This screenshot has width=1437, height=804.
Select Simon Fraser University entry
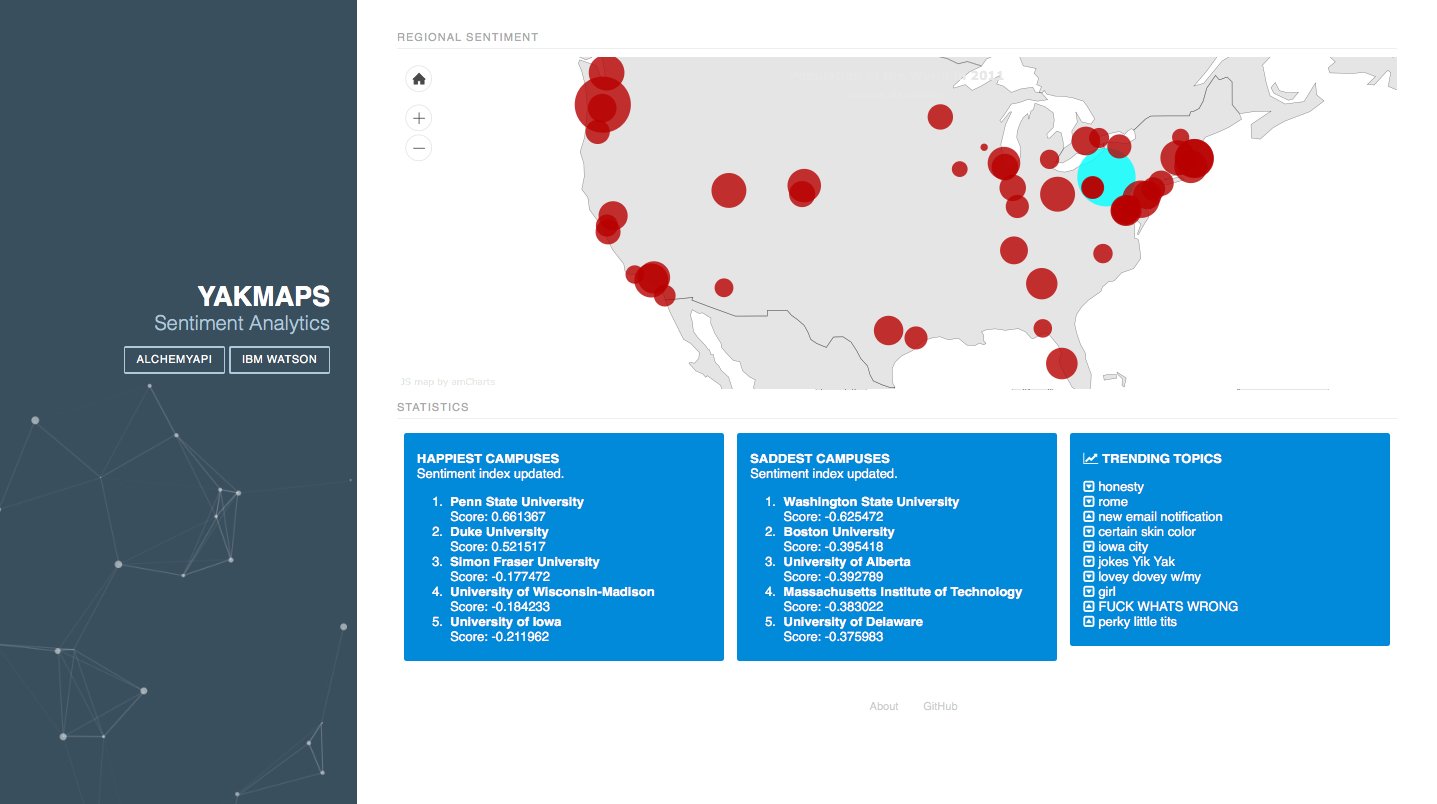point(525,562)
